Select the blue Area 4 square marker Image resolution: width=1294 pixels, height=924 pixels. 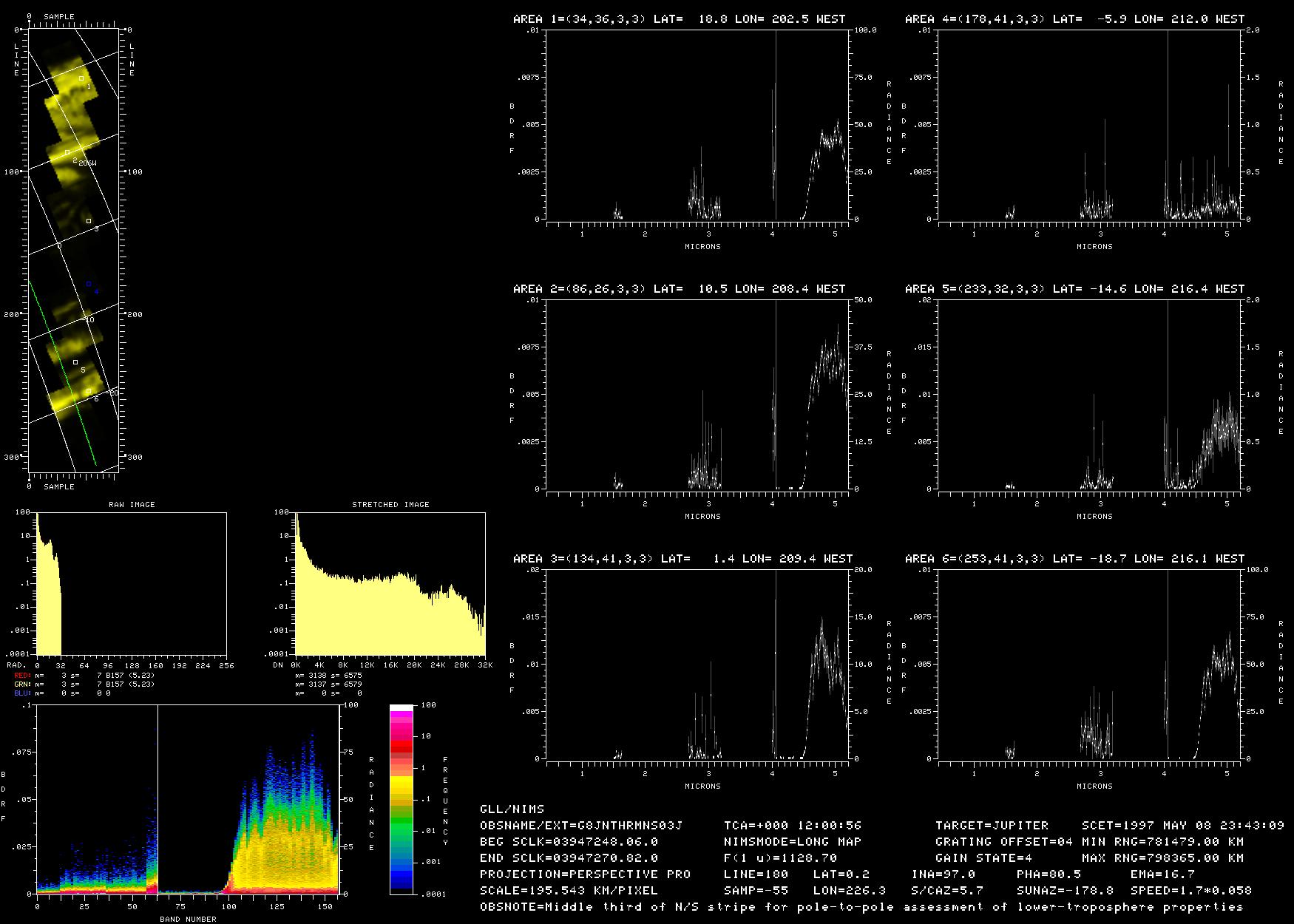[88, 284]
